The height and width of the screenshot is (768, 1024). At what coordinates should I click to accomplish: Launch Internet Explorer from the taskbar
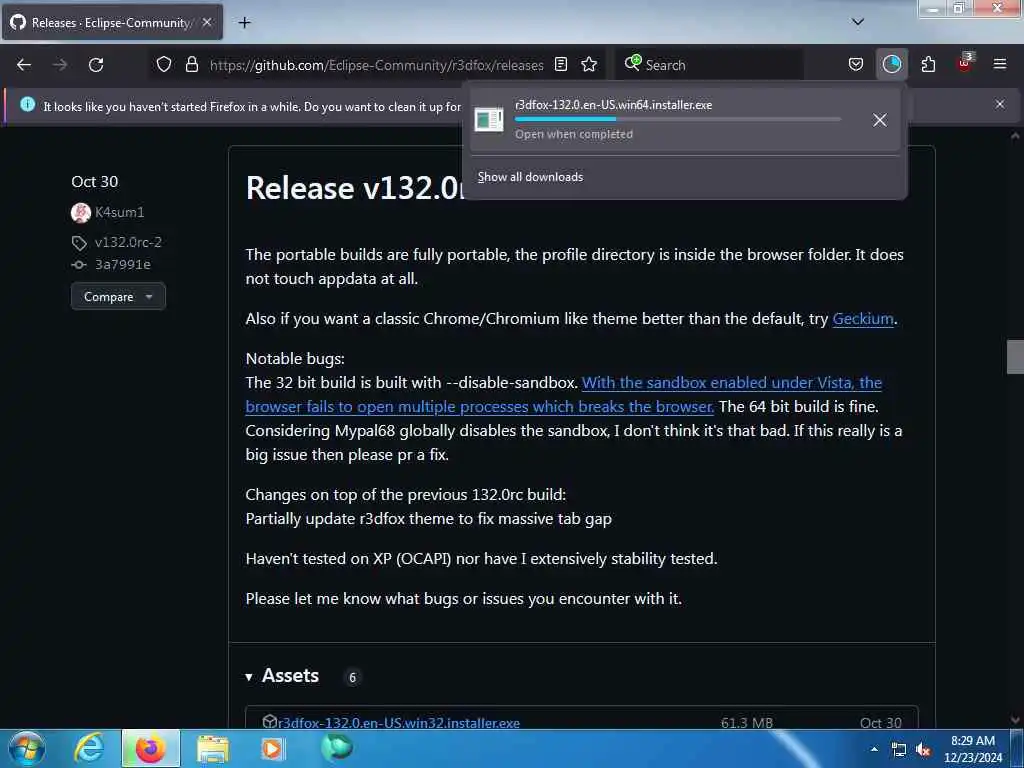(89, 748)
